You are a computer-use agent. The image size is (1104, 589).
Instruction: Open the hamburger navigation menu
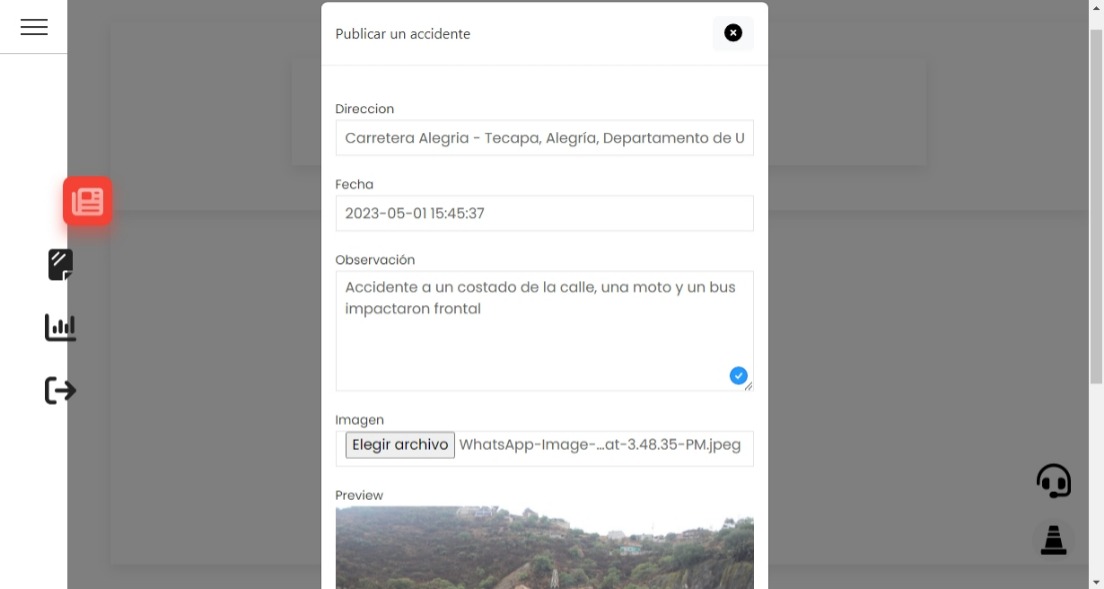[33, 27]
